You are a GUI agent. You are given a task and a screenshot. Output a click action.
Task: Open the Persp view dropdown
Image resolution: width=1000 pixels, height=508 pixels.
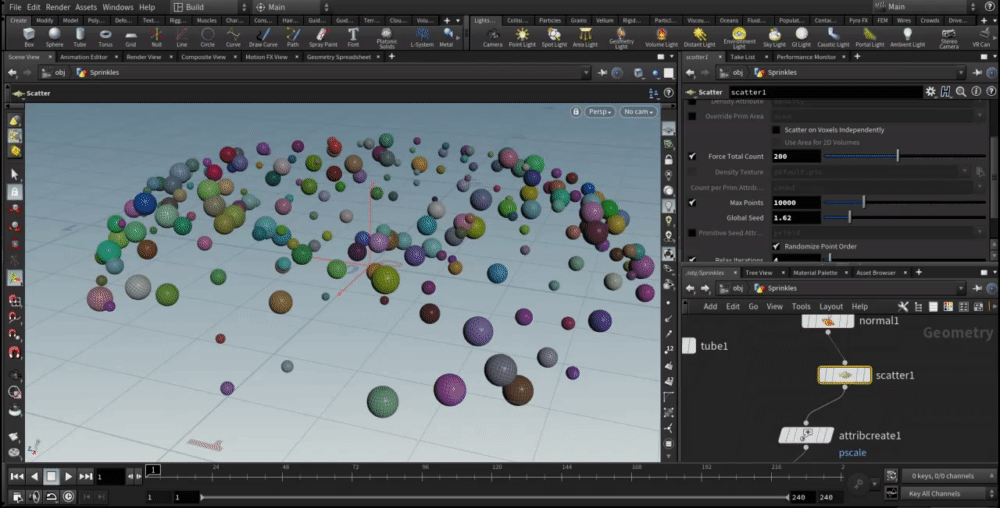tap(599, 112)
